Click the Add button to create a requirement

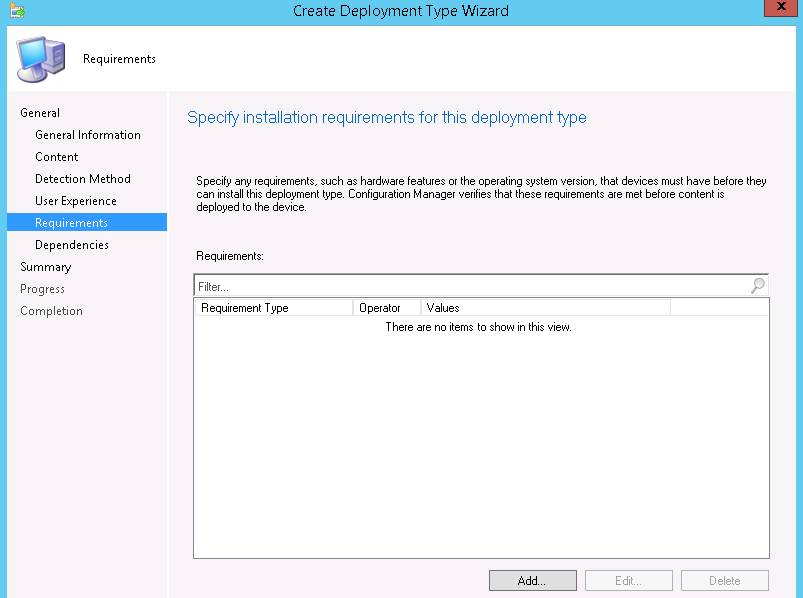532,580
